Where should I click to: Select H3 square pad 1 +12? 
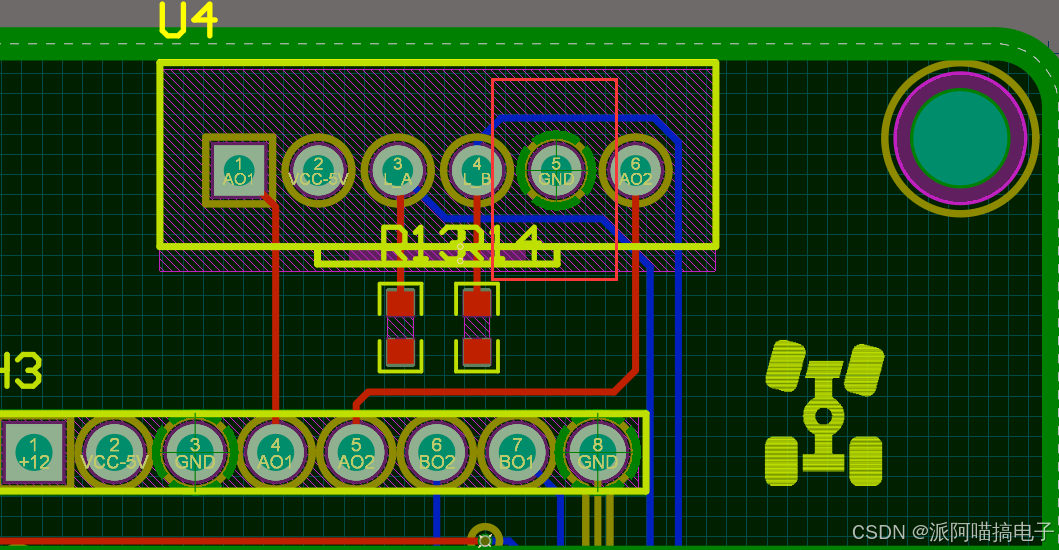[x=34, y=453]
